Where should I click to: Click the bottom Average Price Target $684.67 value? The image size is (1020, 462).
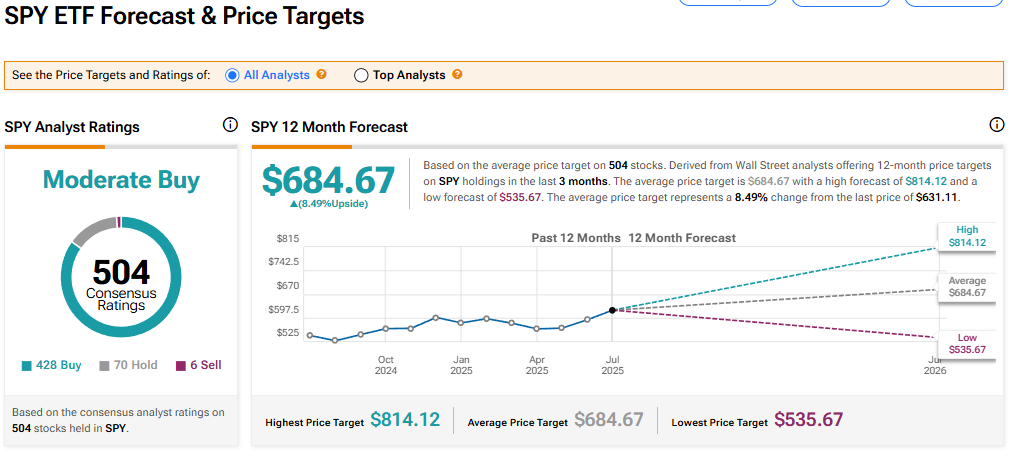[x=608, y=420]
